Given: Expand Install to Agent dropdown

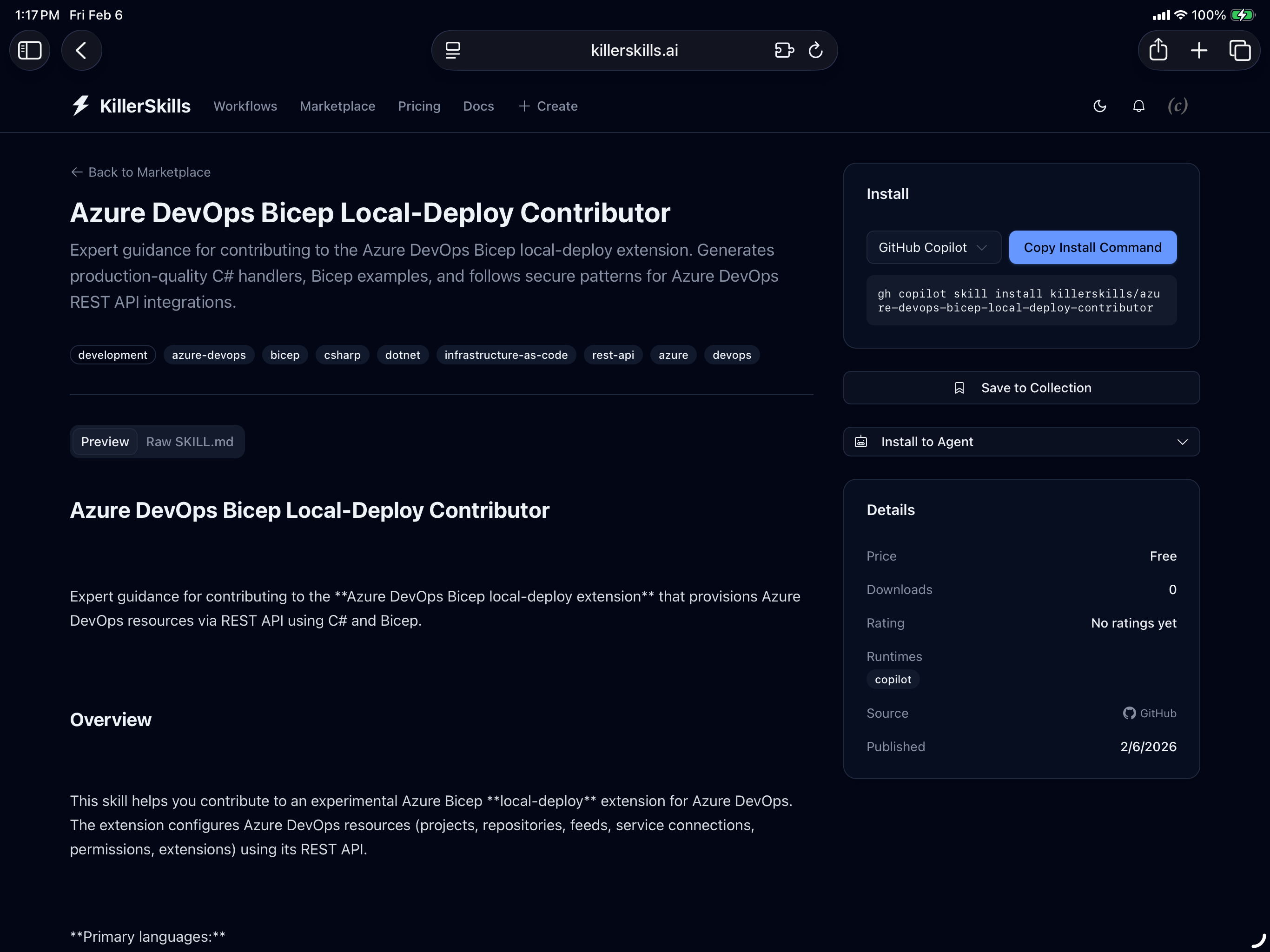Looking at the screenshot, I should tap(1021, 442).
